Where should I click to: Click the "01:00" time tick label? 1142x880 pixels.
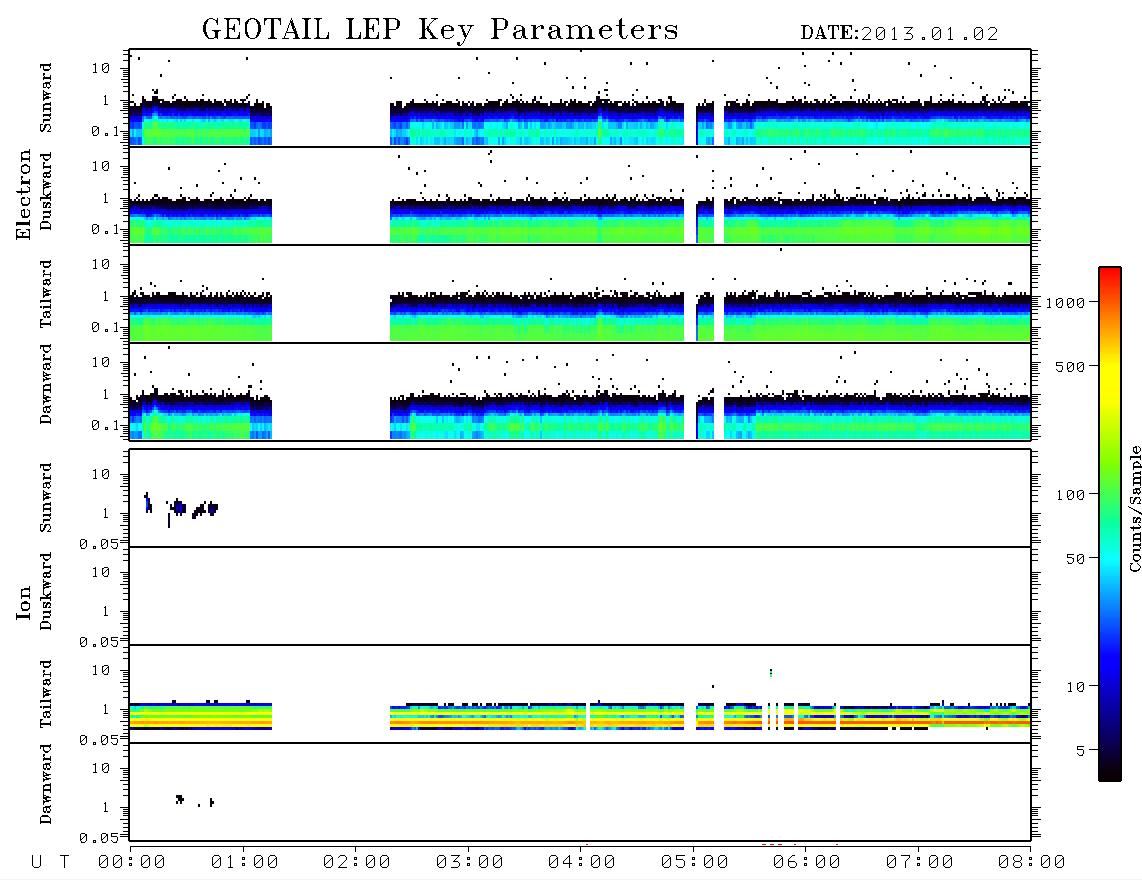245,863
